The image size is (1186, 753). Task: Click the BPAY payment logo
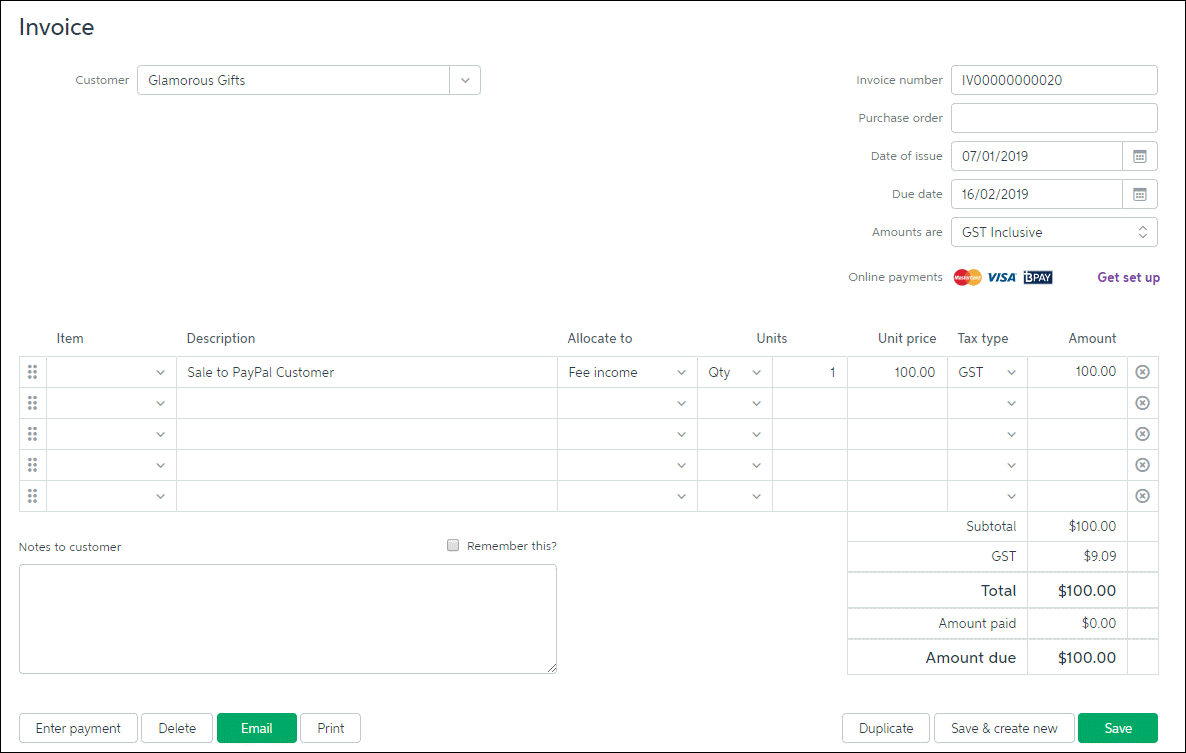(x=1037, y=277)
